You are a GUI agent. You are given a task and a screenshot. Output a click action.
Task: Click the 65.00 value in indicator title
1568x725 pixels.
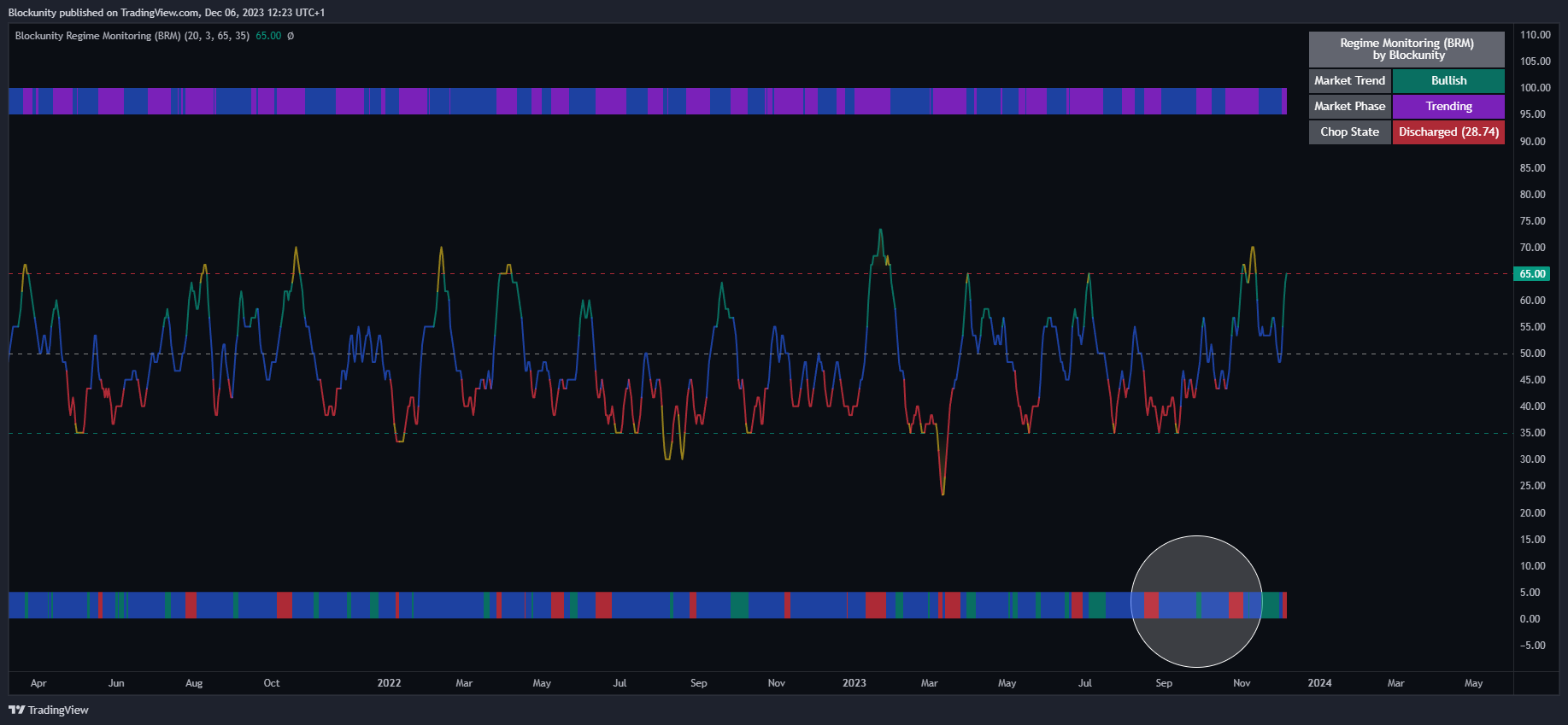click(268, 36)
